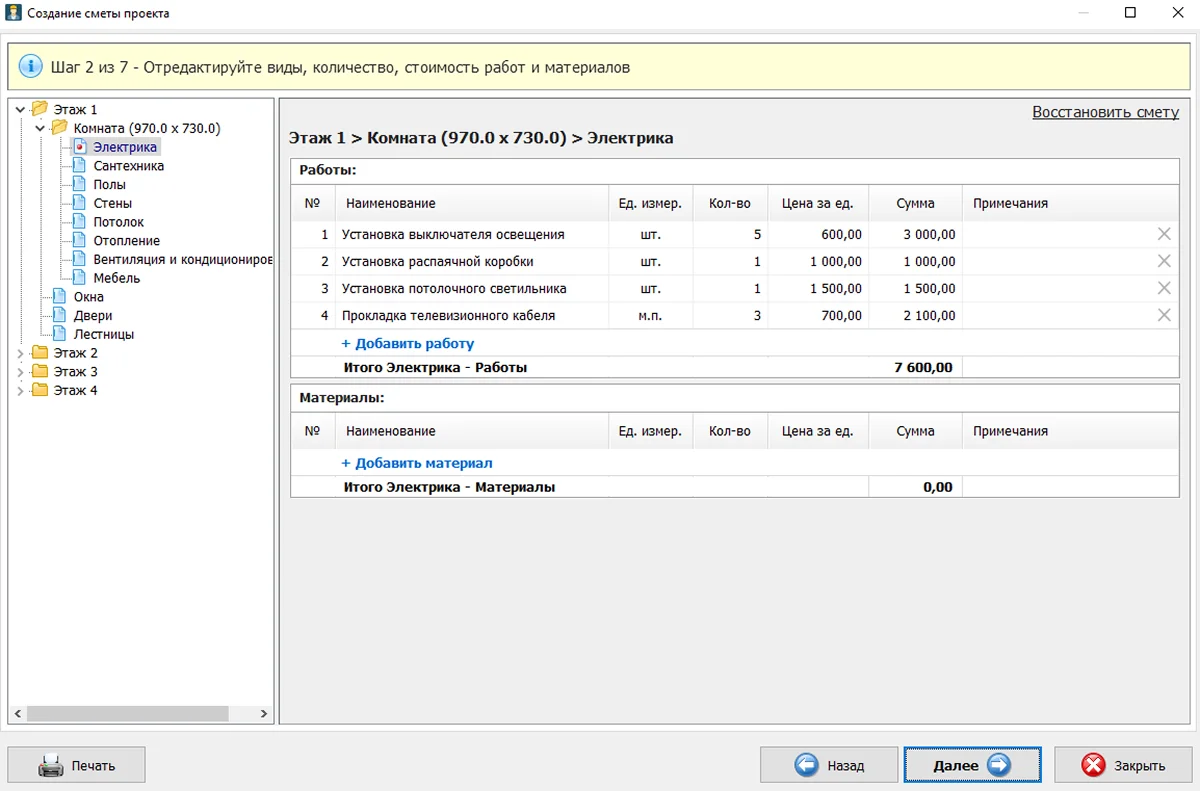The image size is (1200, 791).
Task: Remove the television cable row
Action: click(x=1164, y=315)
